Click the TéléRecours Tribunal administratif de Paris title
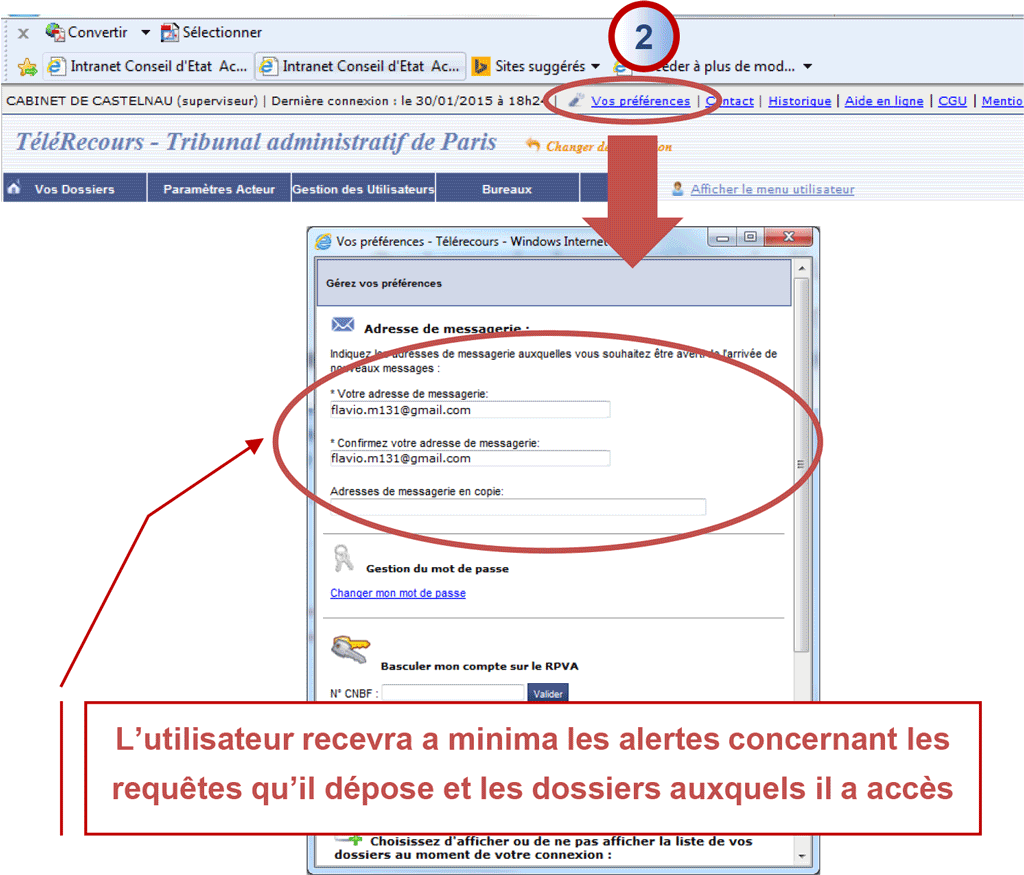This screenshot has width=1024, height=875. (x=256, y=142)
